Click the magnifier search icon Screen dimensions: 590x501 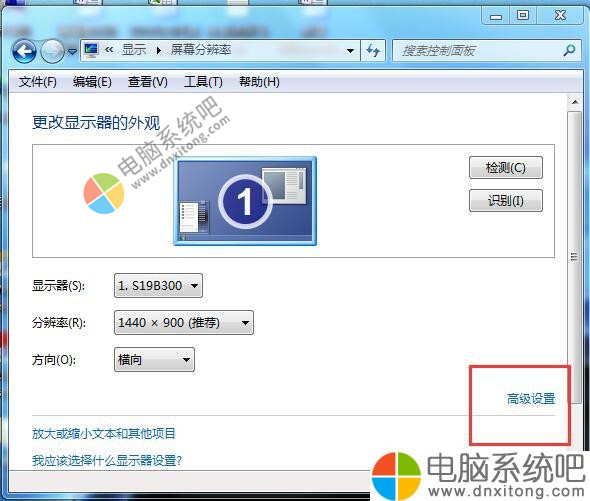point(569,50)
